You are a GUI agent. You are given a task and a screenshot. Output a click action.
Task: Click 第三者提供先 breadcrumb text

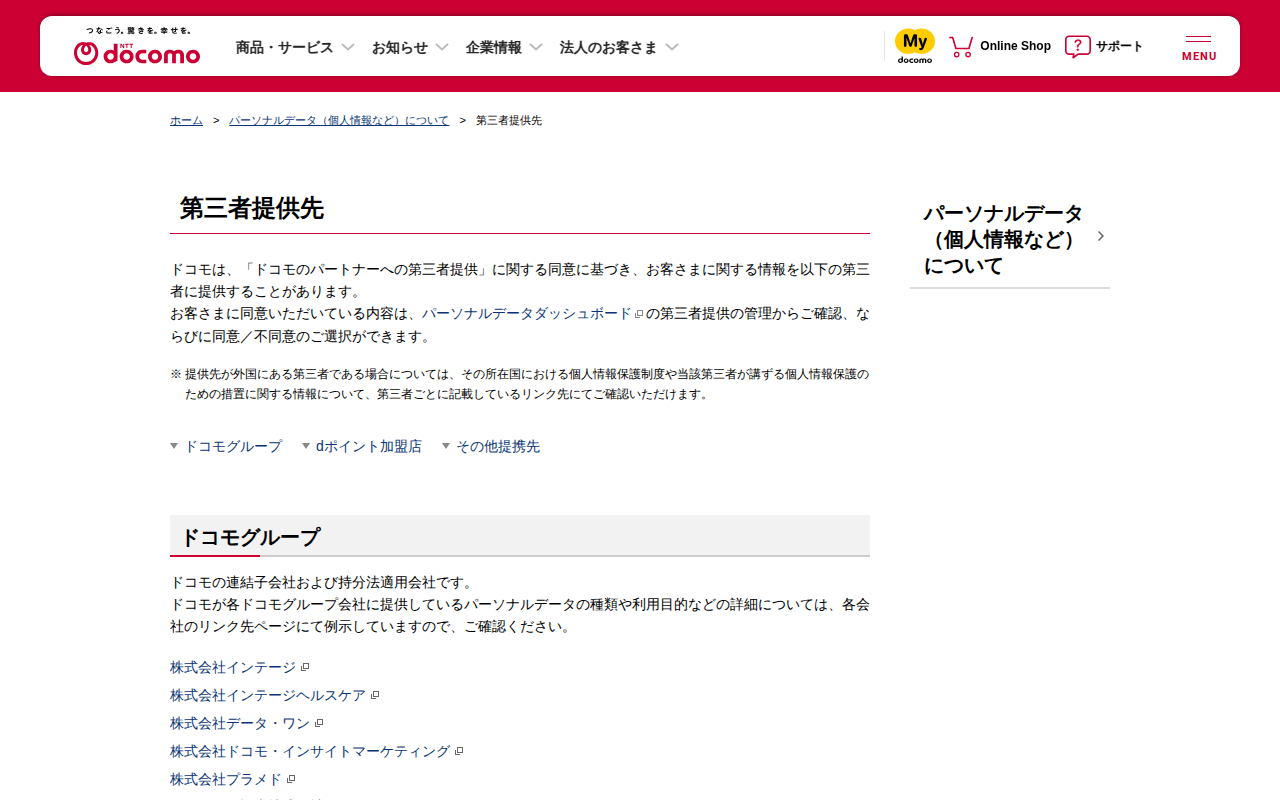tap(509, 120)
